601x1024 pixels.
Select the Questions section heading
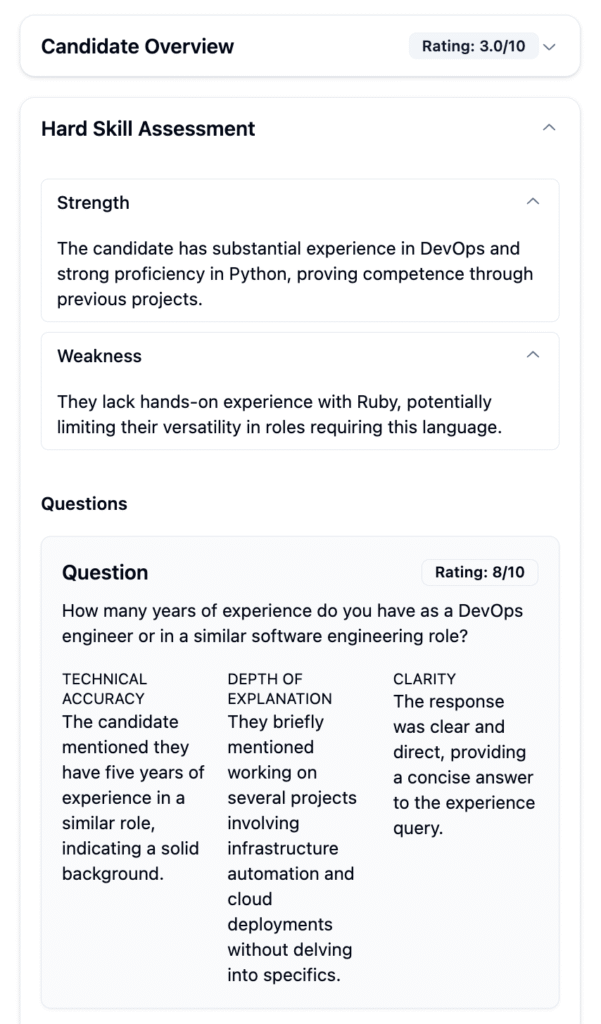pos(84,504)
